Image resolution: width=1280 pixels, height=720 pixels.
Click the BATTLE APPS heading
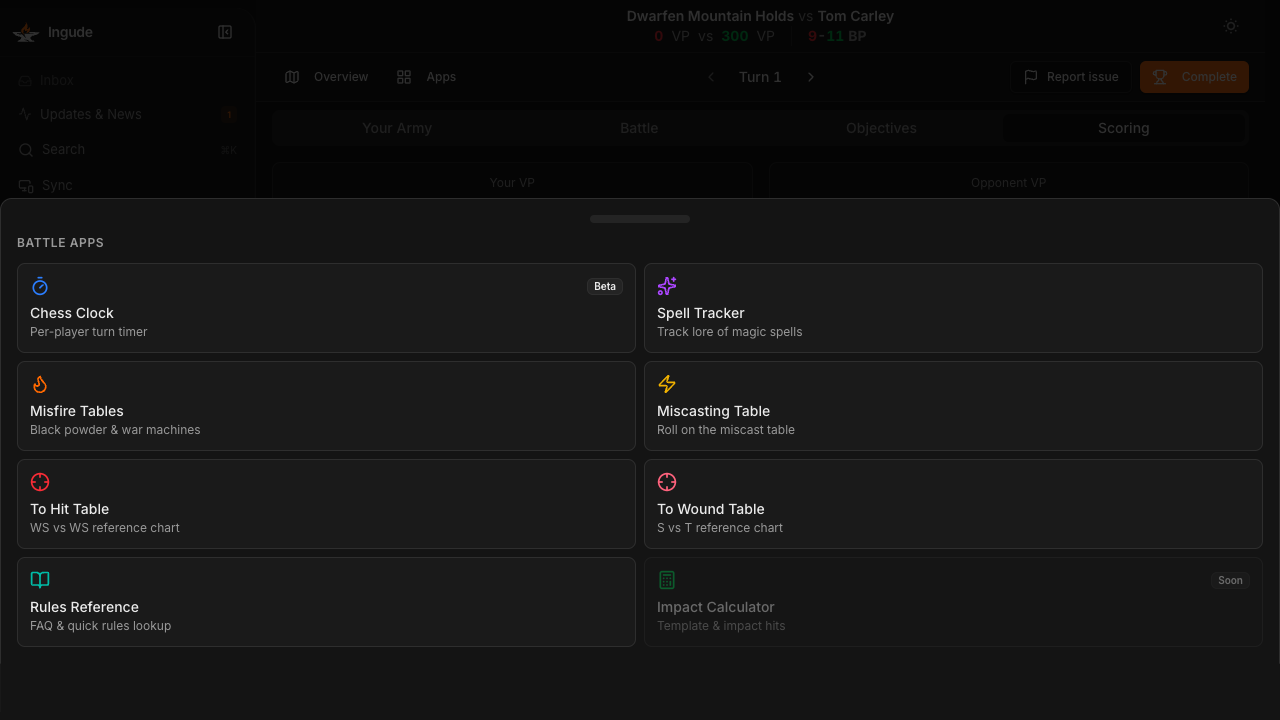(61, 243)
